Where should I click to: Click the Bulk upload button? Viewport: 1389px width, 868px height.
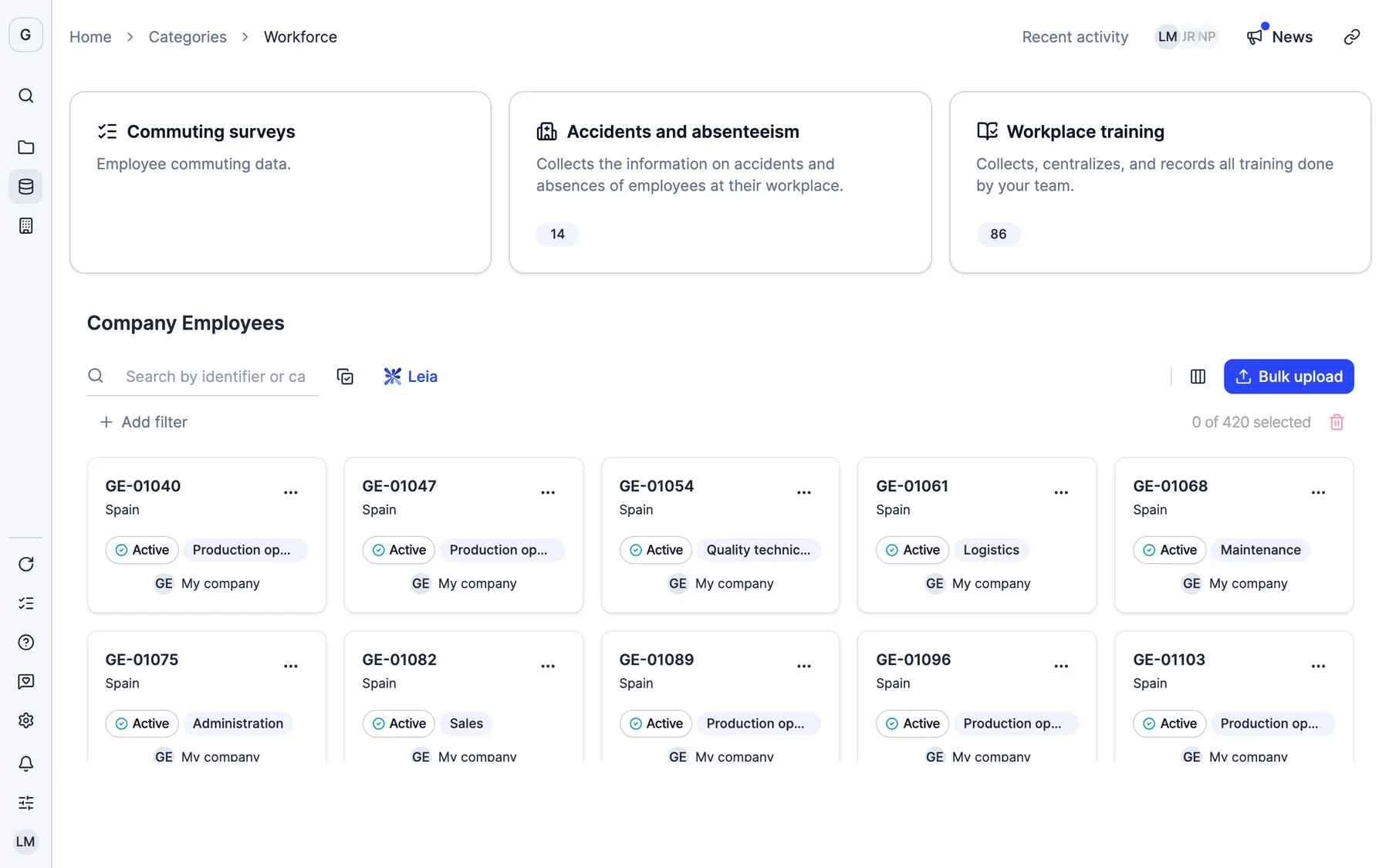pyautogui.click(x=1289, y=377)
